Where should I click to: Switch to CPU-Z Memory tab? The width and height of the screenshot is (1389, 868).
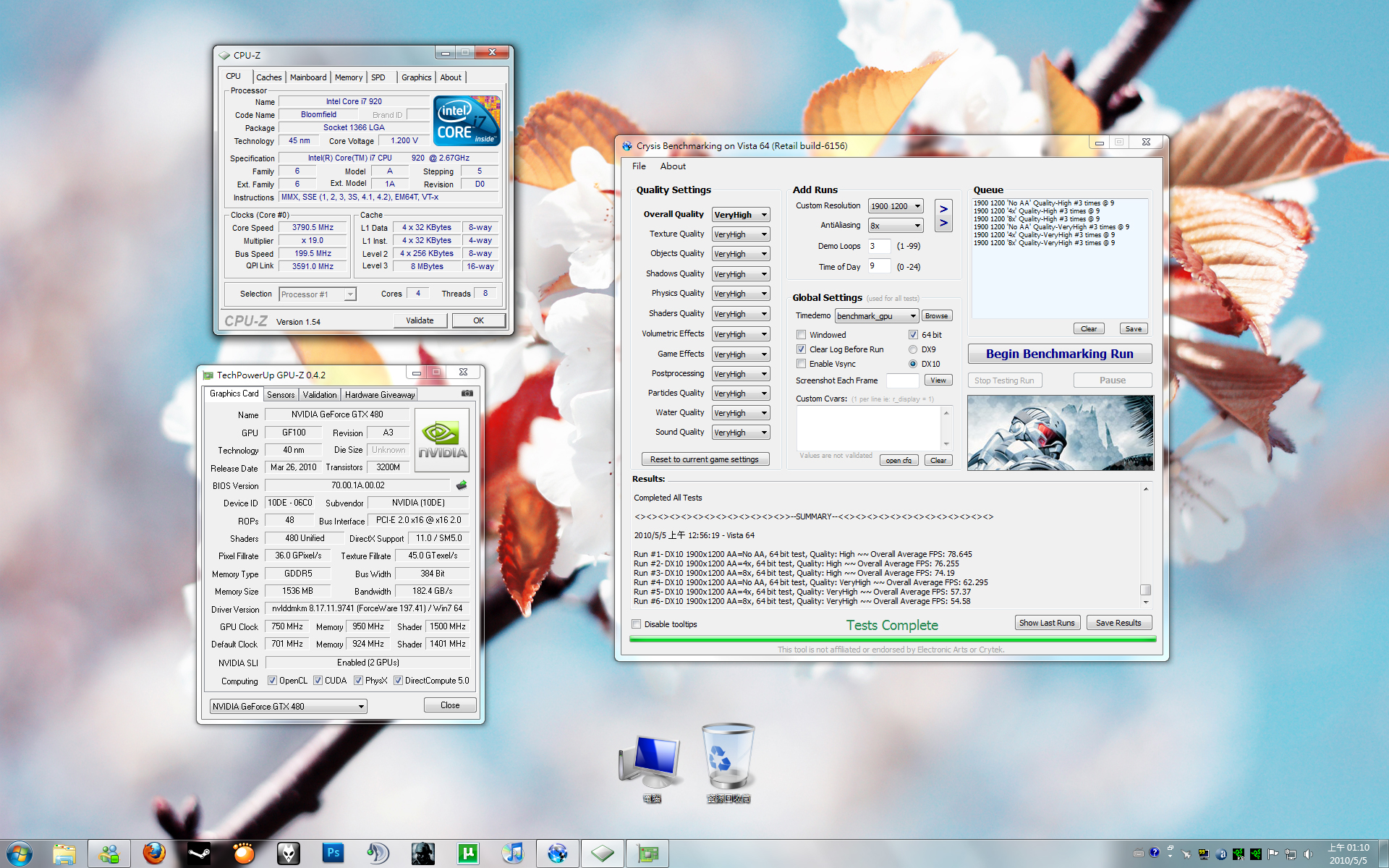click(x=349, y=77)
